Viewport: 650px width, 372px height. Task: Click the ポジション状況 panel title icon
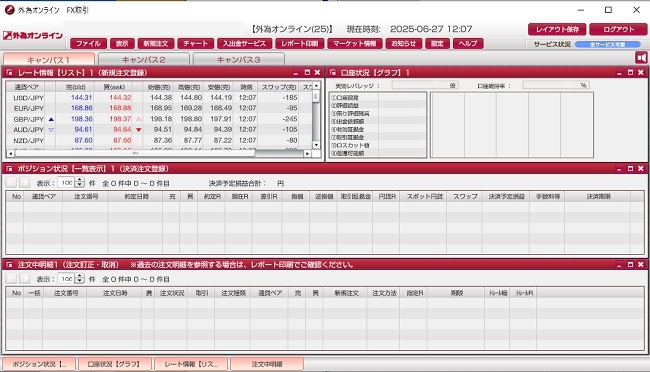[10, 169]
